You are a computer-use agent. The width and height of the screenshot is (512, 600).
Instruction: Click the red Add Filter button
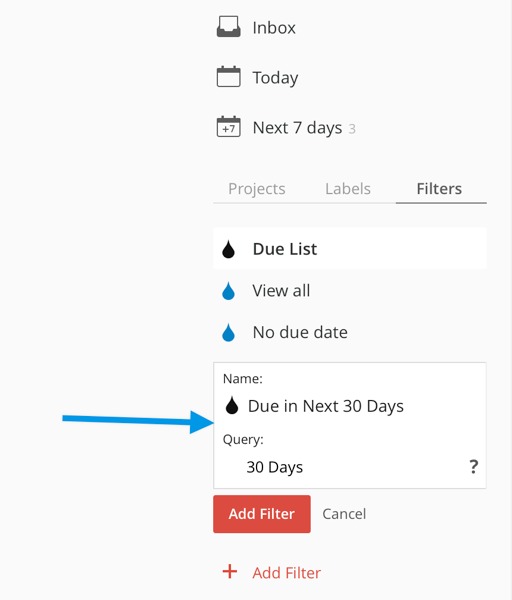tap(262, 514)
